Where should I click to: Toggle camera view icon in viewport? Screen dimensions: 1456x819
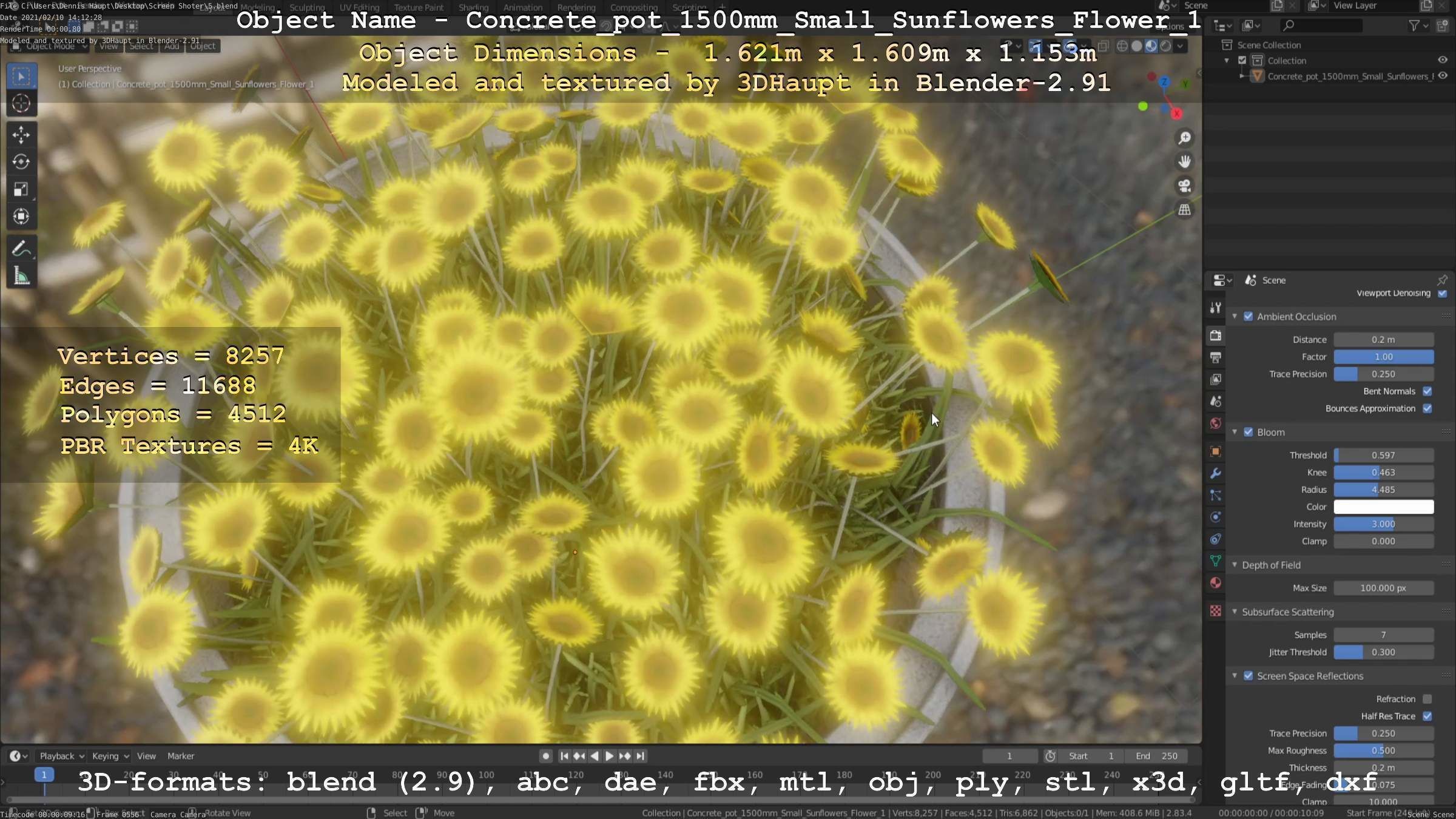point(1184,186)
